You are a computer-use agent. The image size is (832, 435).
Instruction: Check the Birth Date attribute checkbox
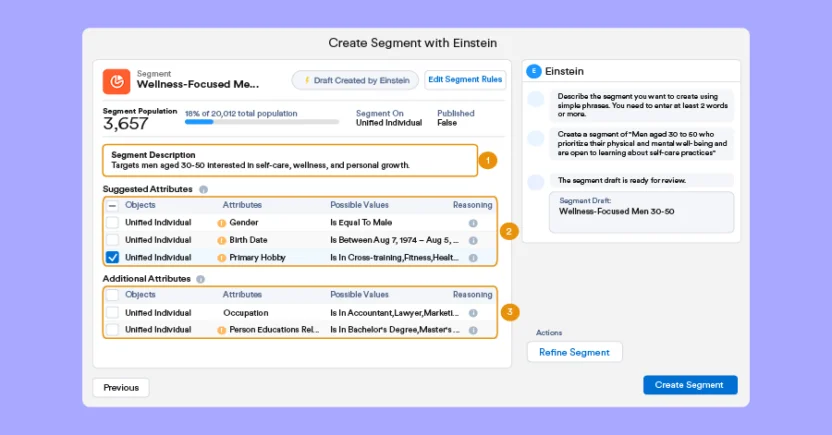[112, 240]
